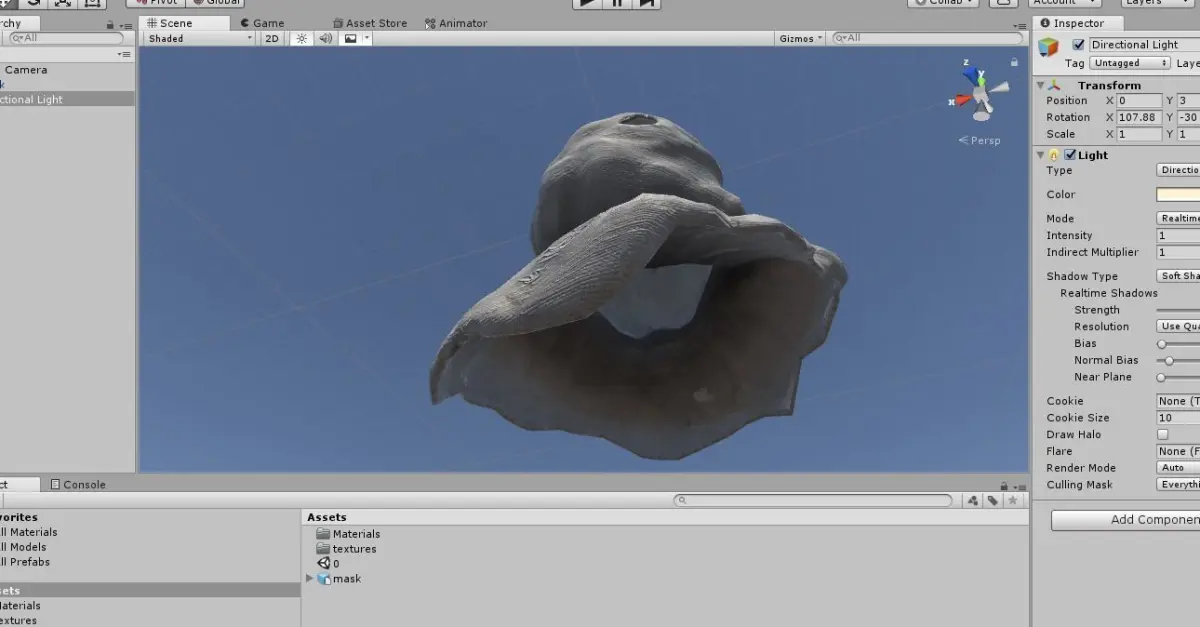The height and width of the screenshot is (627, 1200).
Task: Click Position X value field
Action: (1139, 101)
